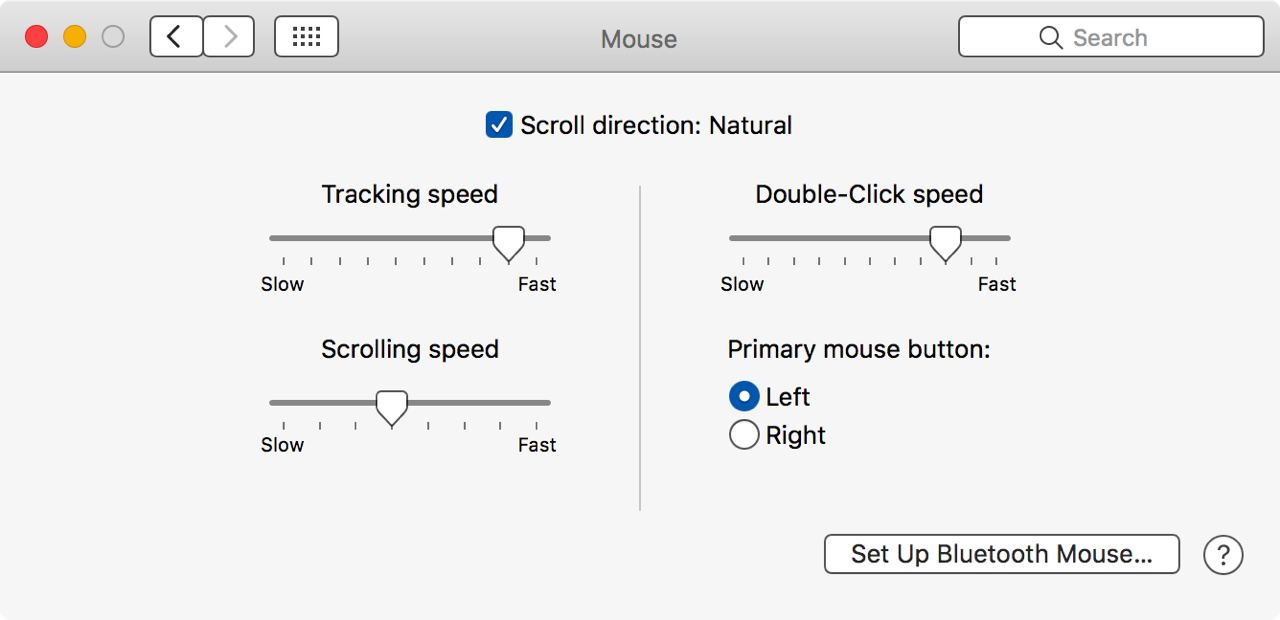Click the Scroll direction: Natural label
Viewport: 1280px width, 620px height.
(656, 125)
